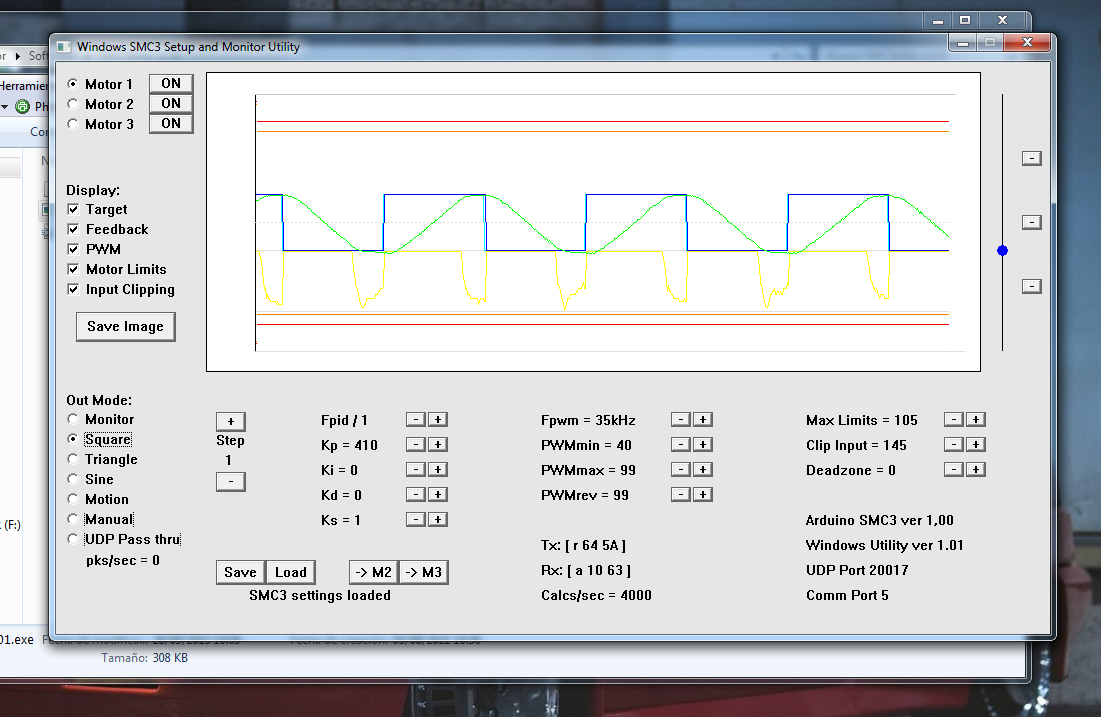
Task: Click the top minus button beside slider
Action: tap(1032, 158)
